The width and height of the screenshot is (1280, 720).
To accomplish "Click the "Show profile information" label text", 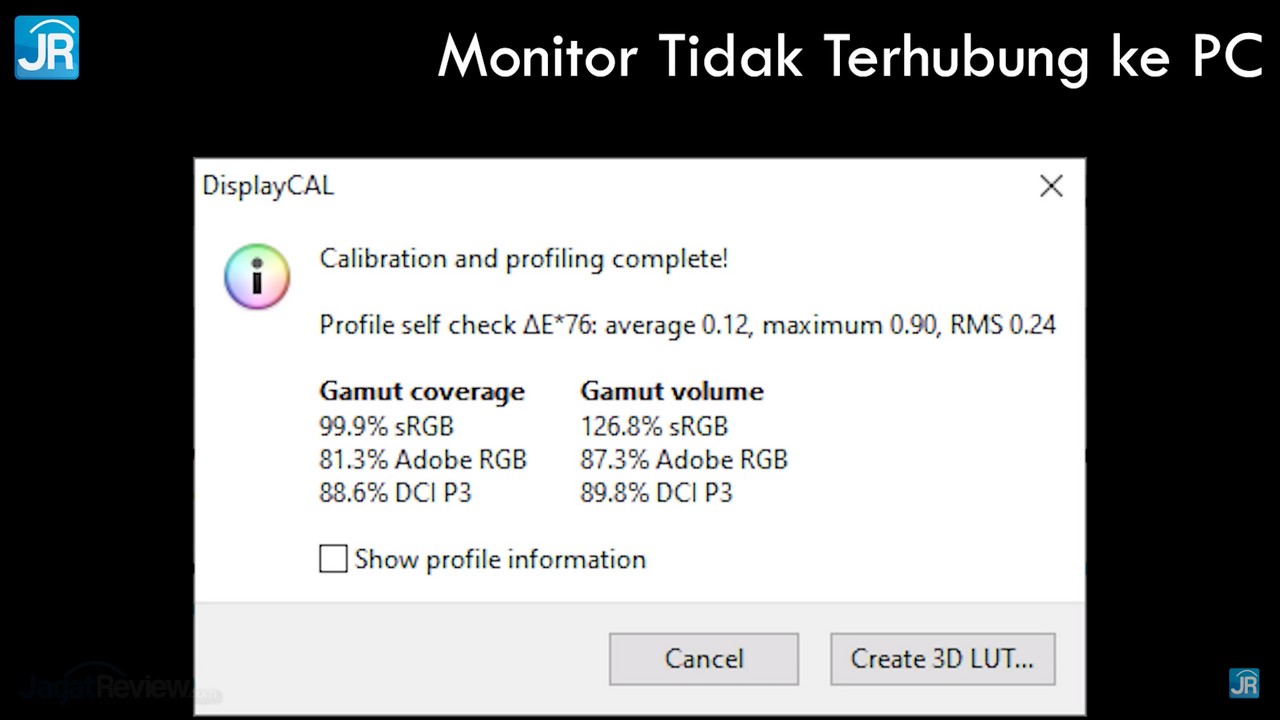I will (500, 559).
